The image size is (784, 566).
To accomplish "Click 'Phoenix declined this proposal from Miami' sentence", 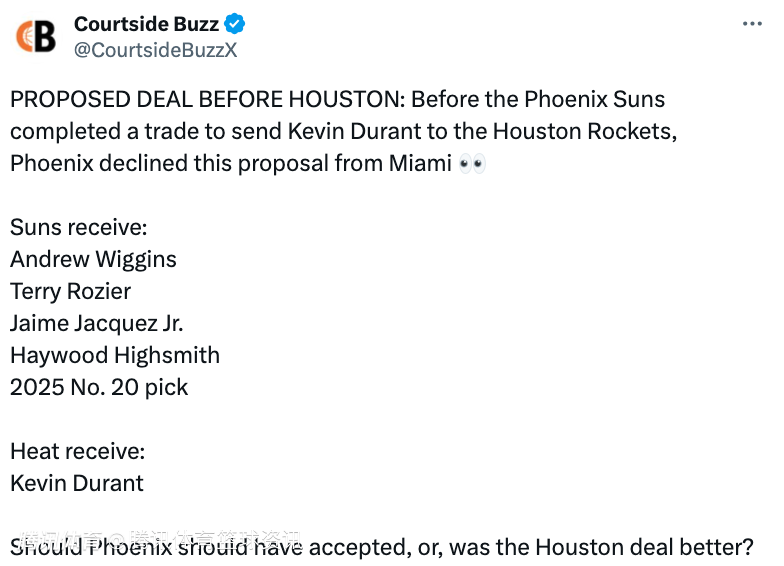I will (x=231, y=164).
